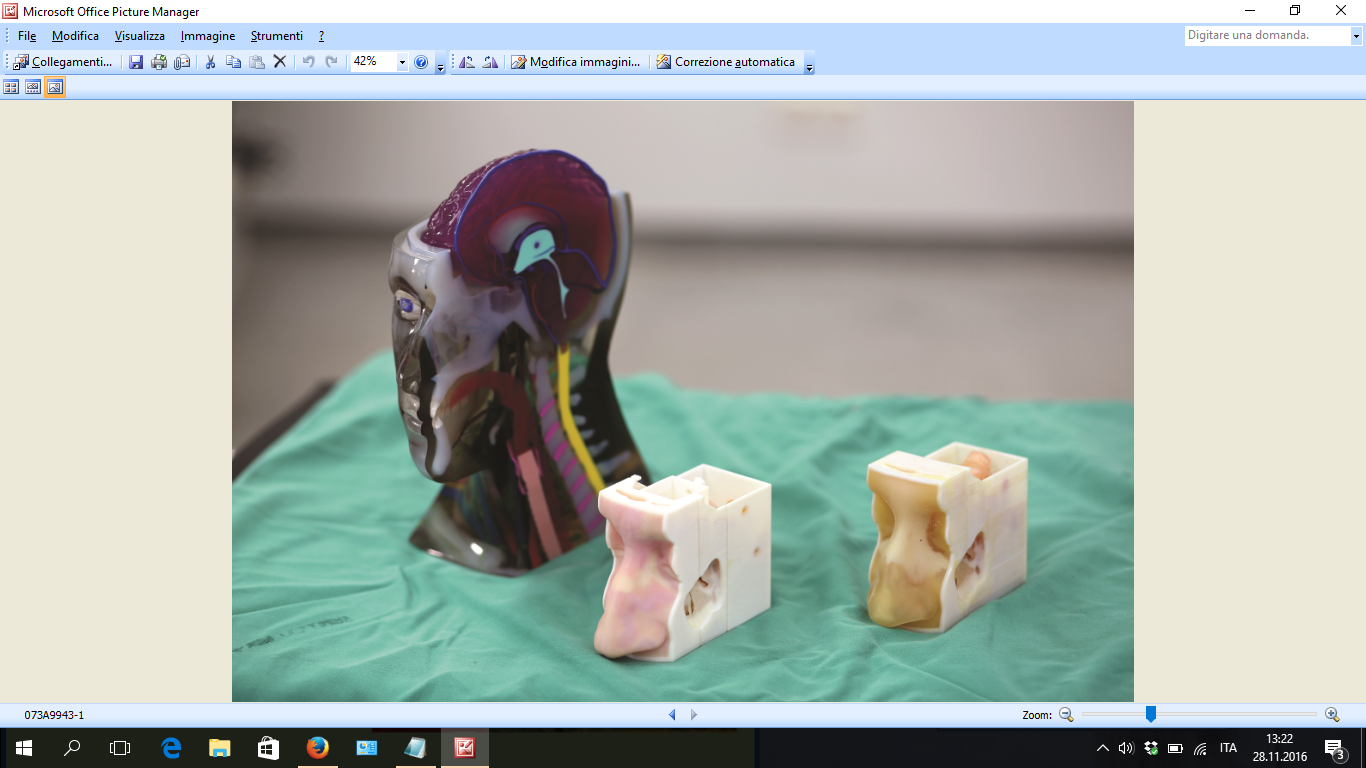1366x768 pixels.
Task: Click the Collegamenti... button
Action: coord(63,62)
